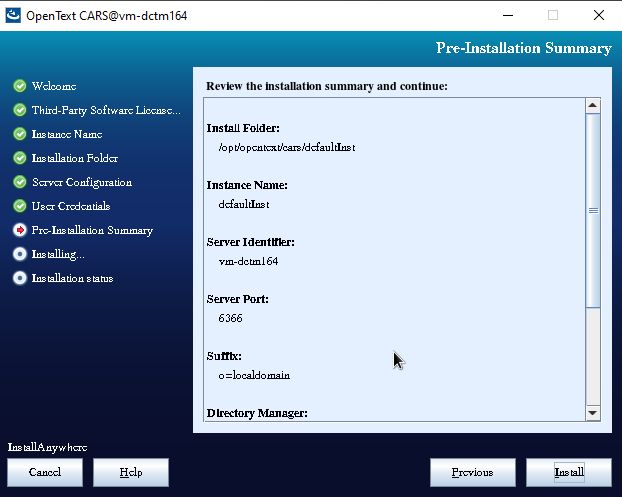Click the OpenText CARS title bar icon
Image resolution: width=622 pixels, height=497 pixels.
pos(13,16)
